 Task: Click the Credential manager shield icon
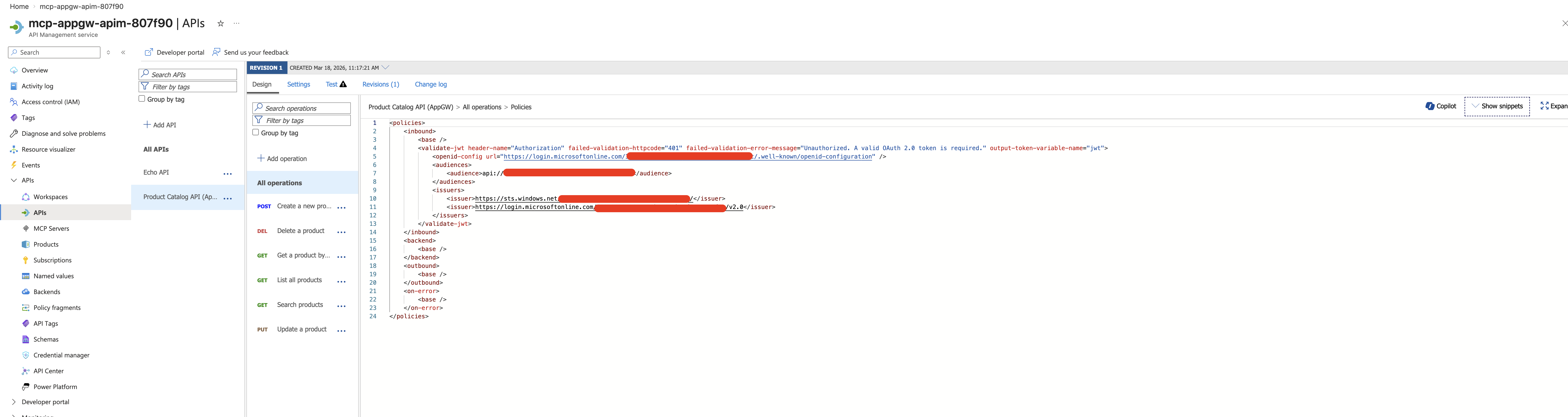click(25, 355)
